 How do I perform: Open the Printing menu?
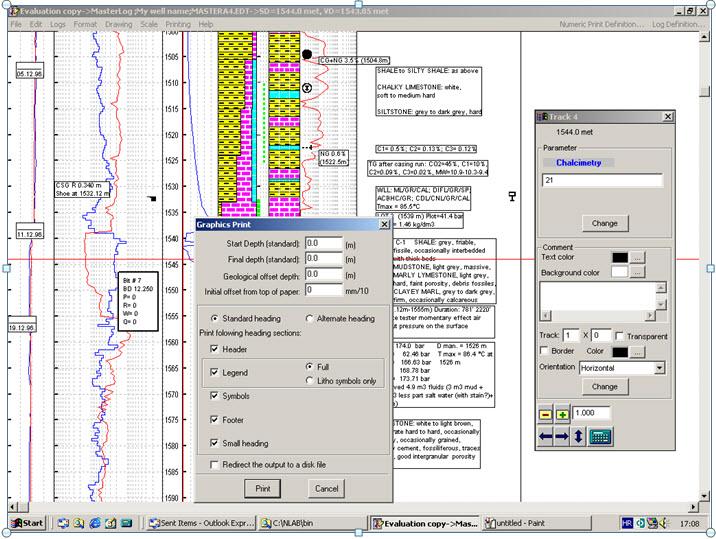pos(178,23)
